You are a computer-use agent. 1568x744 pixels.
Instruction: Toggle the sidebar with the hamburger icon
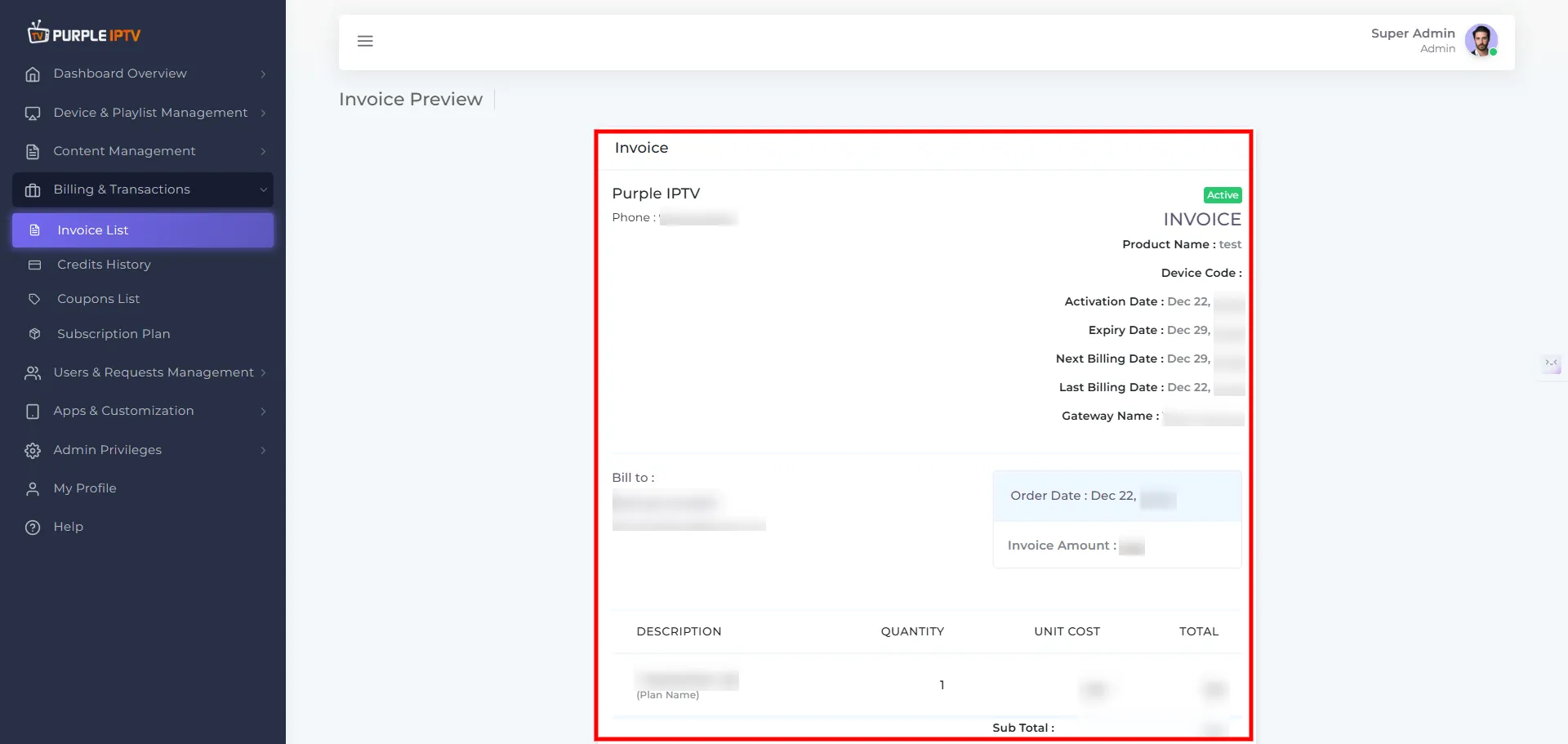[365, 41]
